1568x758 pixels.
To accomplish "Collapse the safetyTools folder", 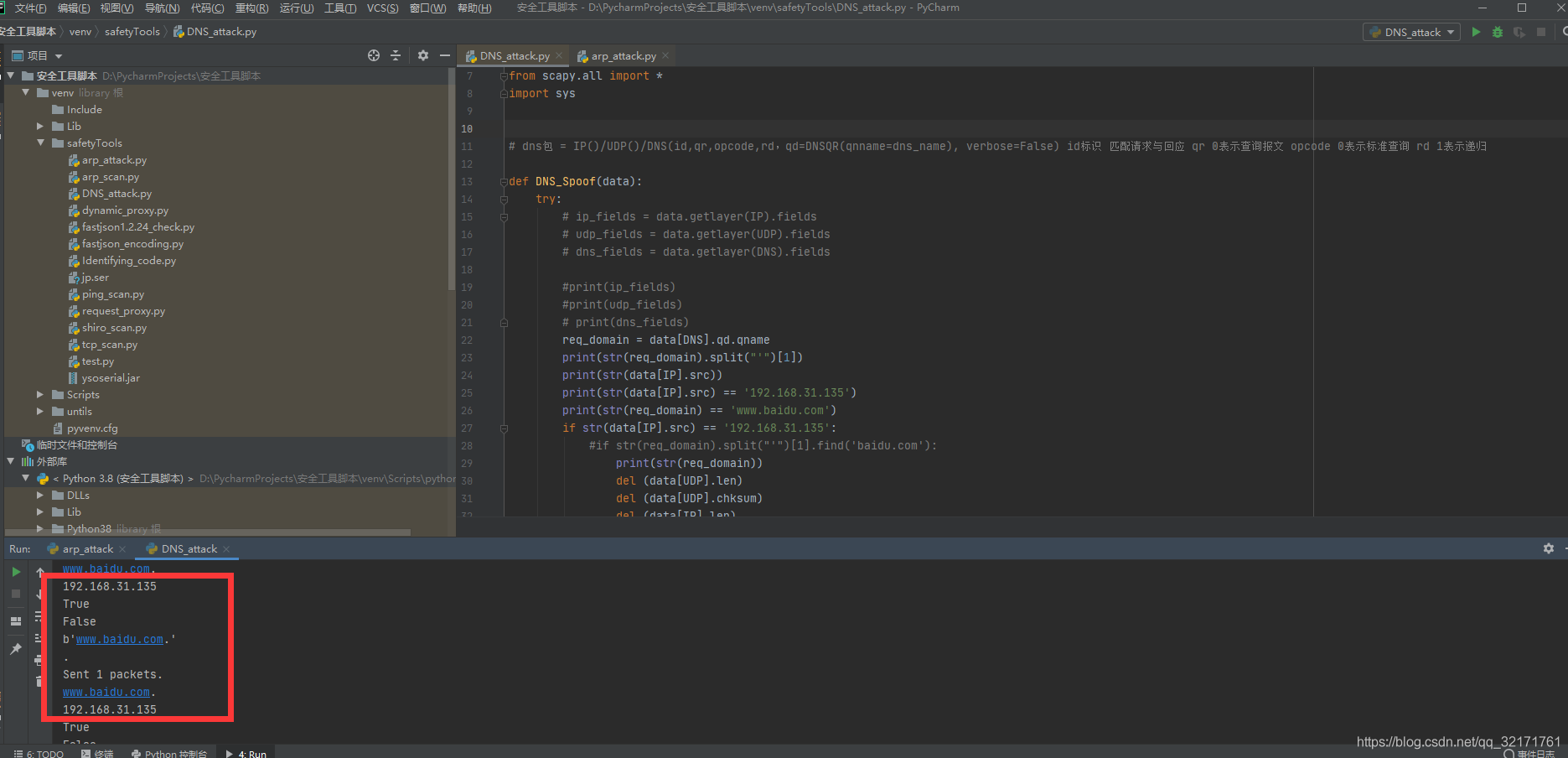I will pyautogui.click(x=40, y=143).
